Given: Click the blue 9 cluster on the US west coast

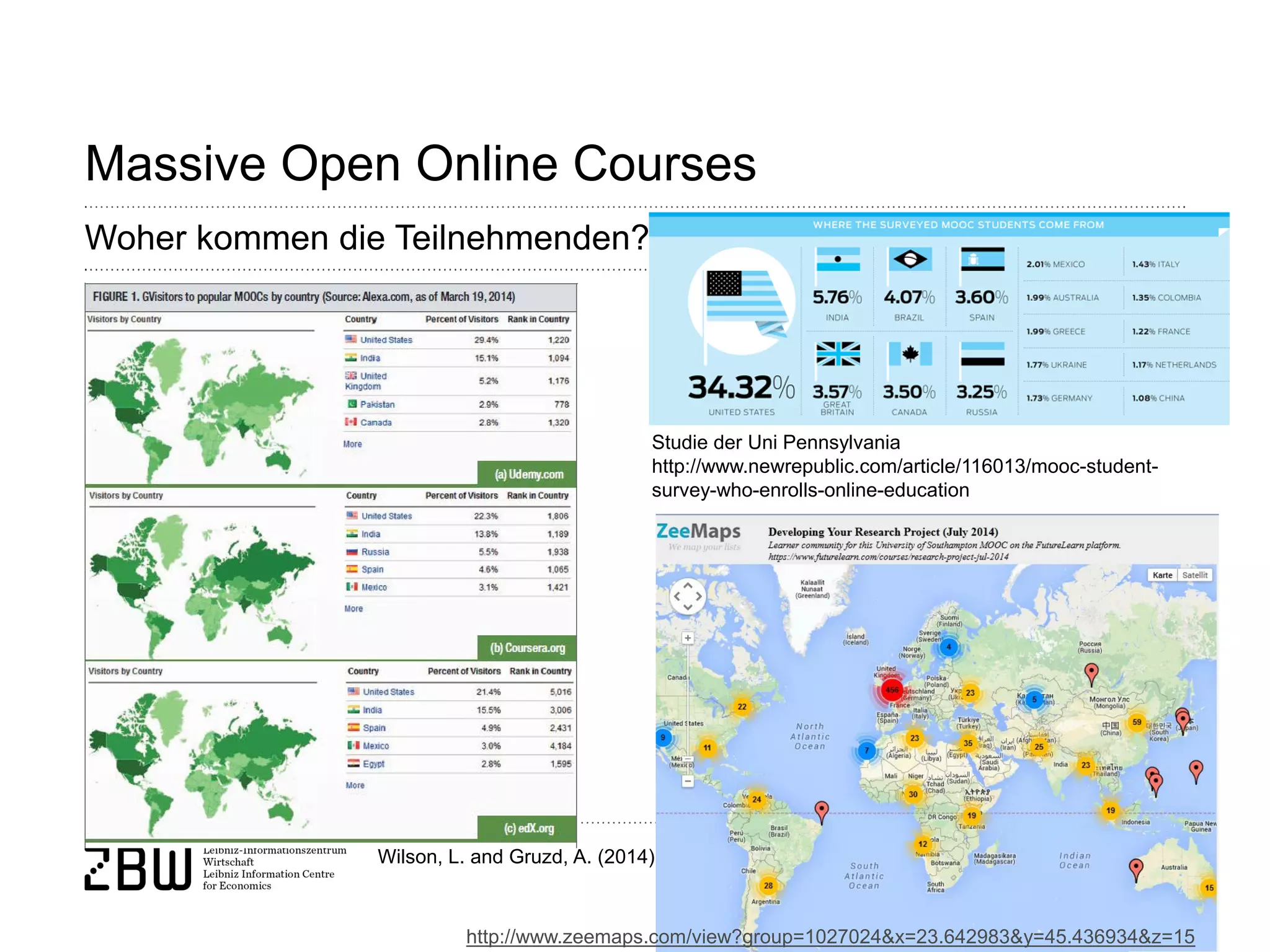Looking at the screenshot, I should 663,738.
